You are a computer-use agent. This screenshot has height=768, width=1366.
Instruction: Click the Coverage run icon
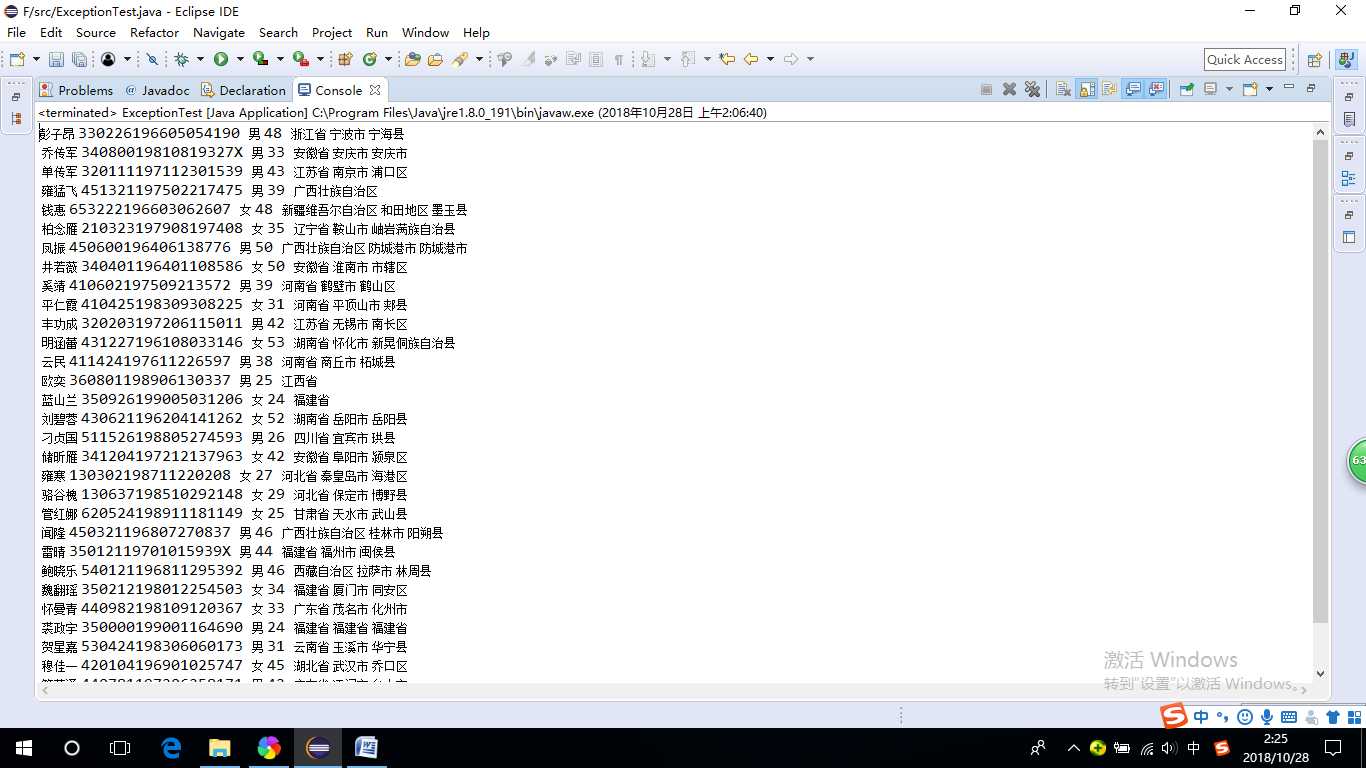click(x=260, y=59)
